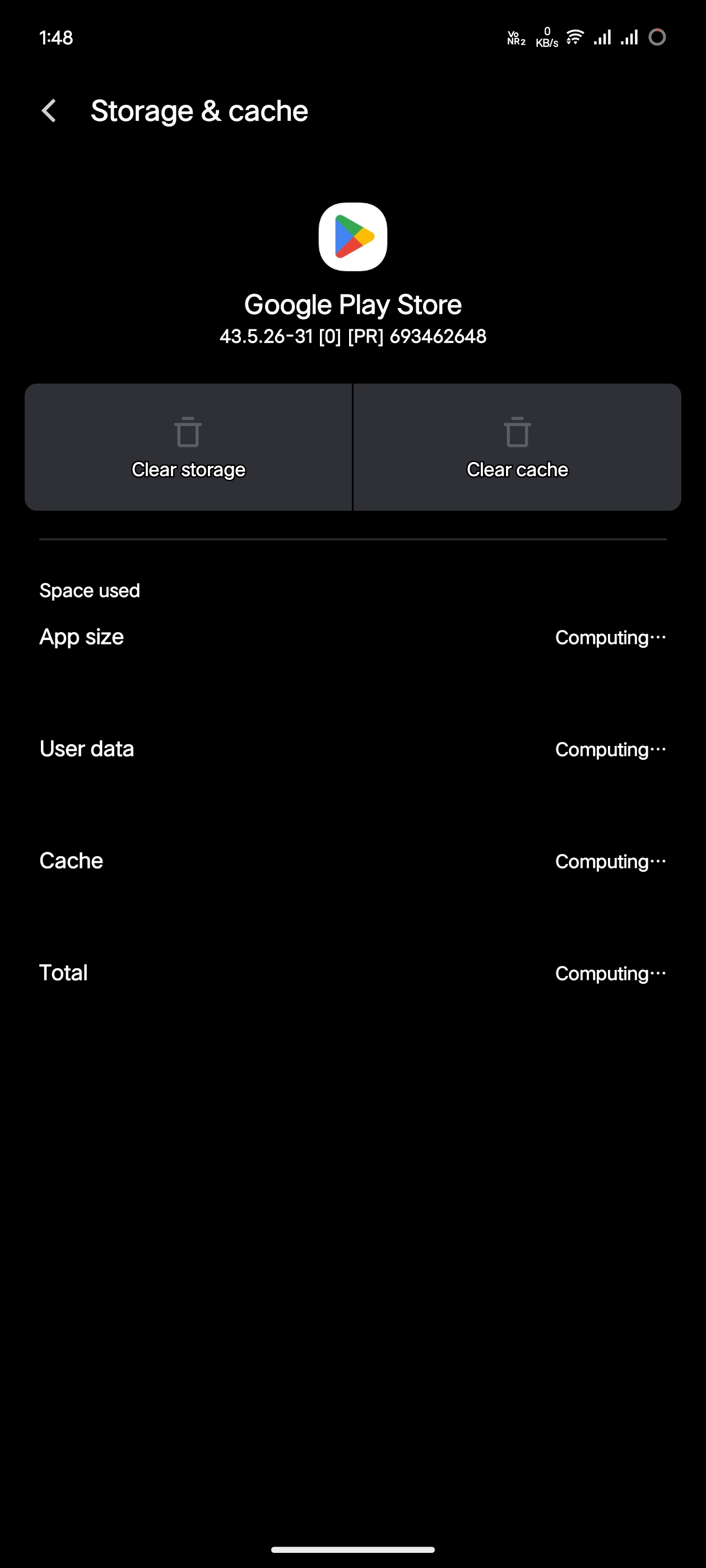Tap the 1:48 clock in status bar

[56, 38]
